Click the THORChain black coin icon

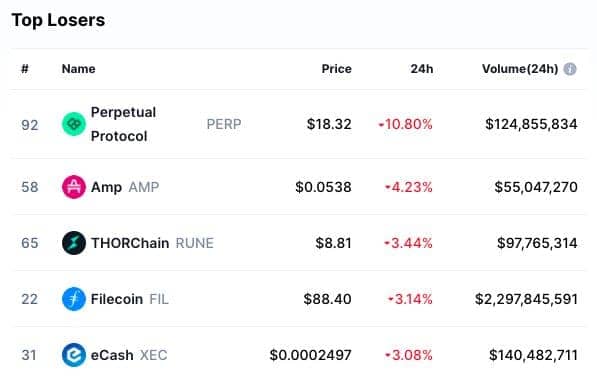[74, 243]
